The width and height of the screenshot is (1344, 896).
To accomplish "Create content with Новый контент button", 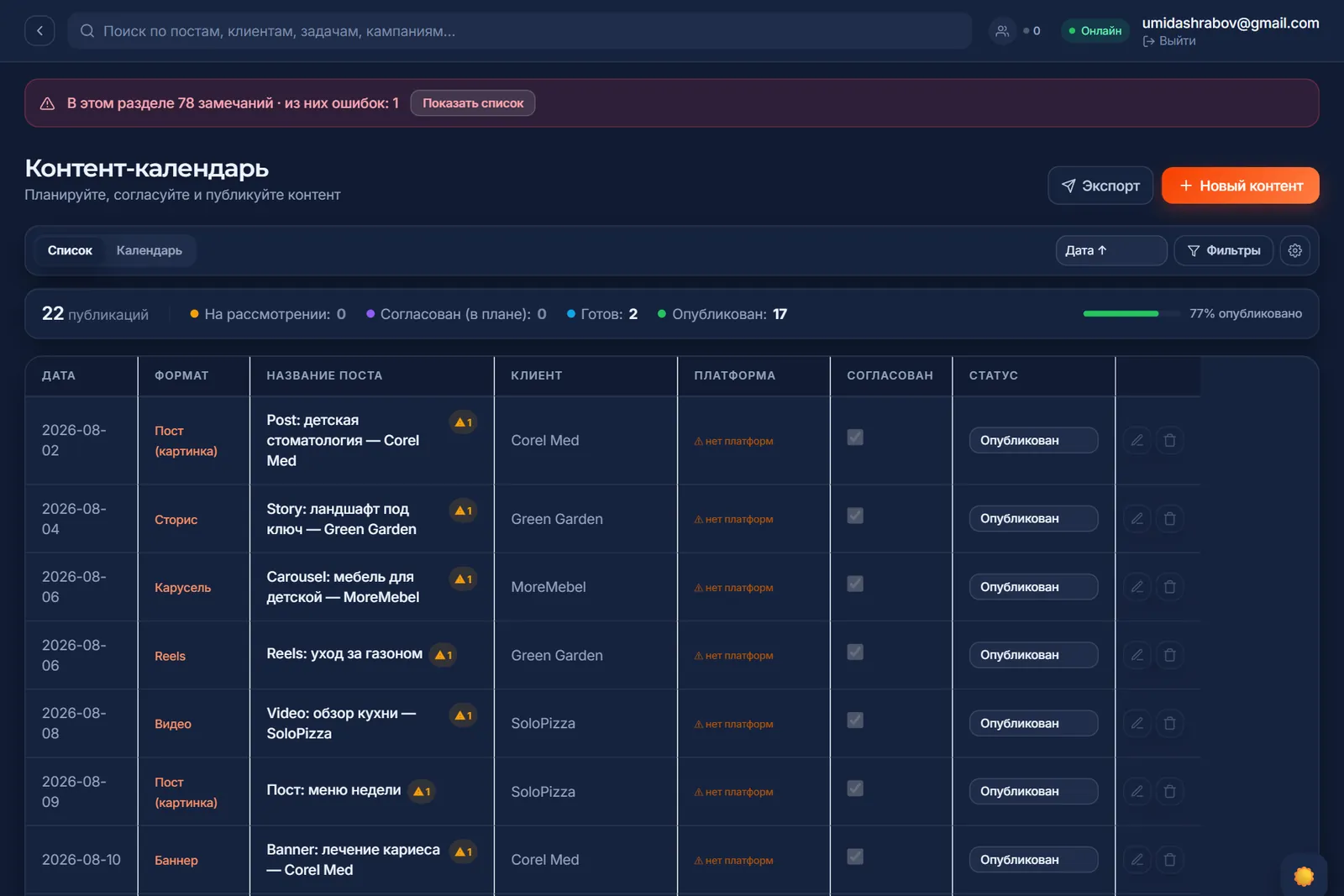I will tap(1241, 186).
